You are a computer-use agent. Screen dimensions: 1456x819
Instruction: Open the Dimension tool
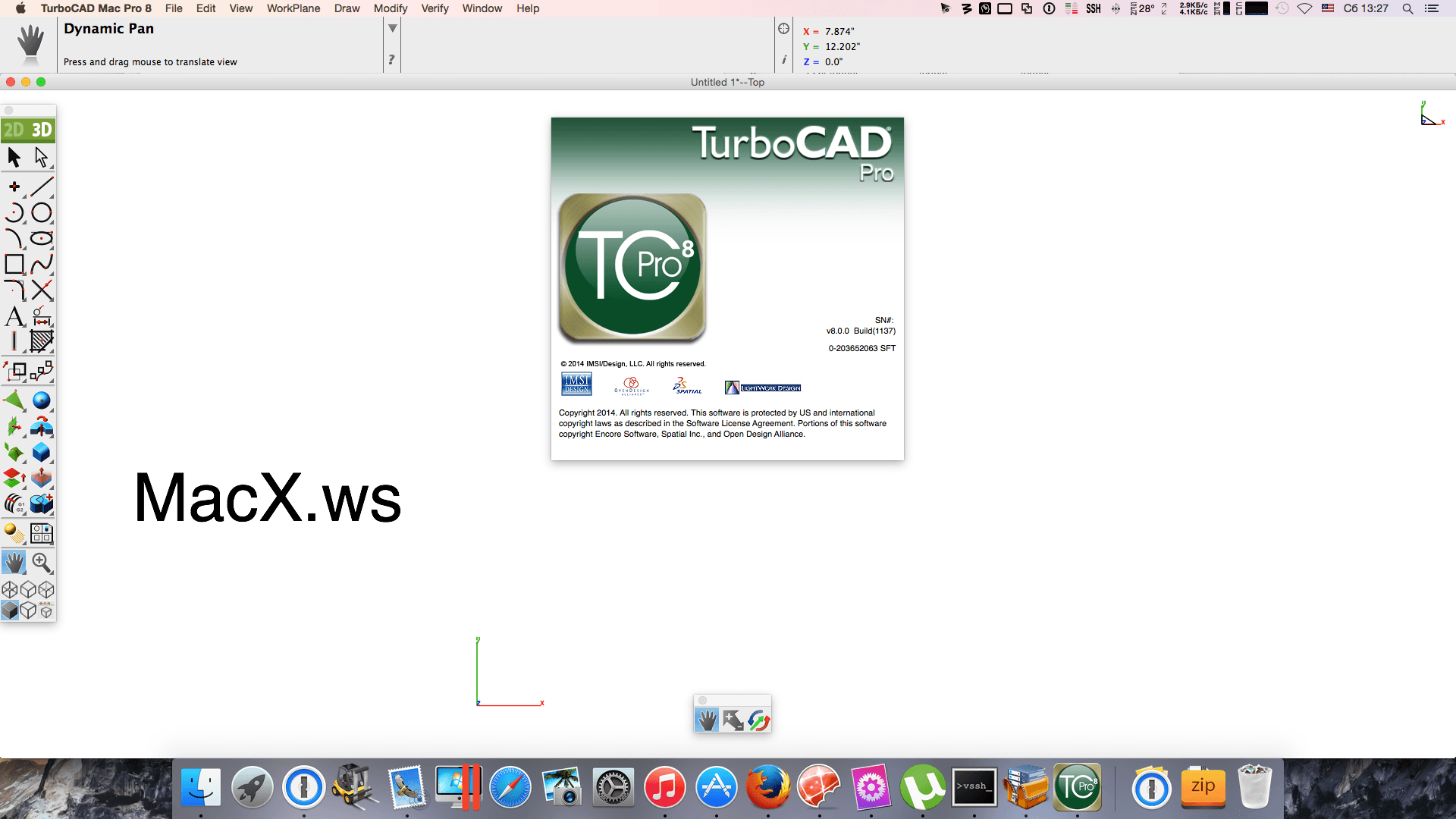(x=42, y=315)
